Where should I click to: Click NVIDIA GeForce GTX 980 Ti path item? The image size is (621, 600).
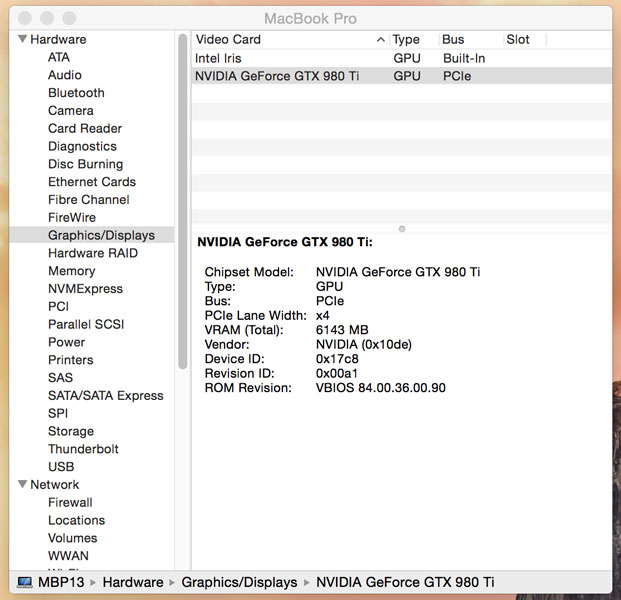[x=405, y=582]
